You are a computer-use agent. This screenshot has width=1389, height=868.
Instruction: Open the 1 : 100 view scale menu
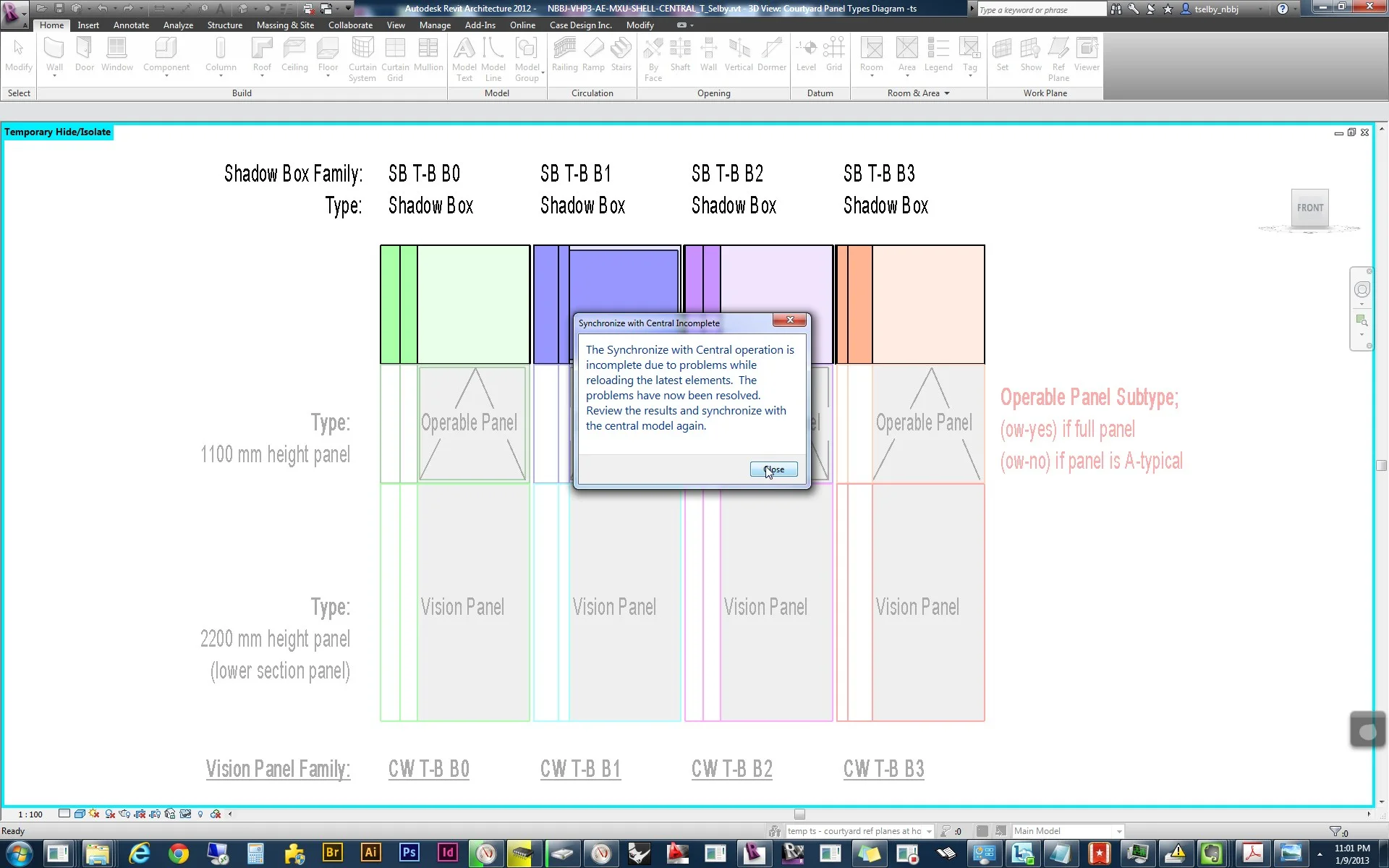point(30,814)
